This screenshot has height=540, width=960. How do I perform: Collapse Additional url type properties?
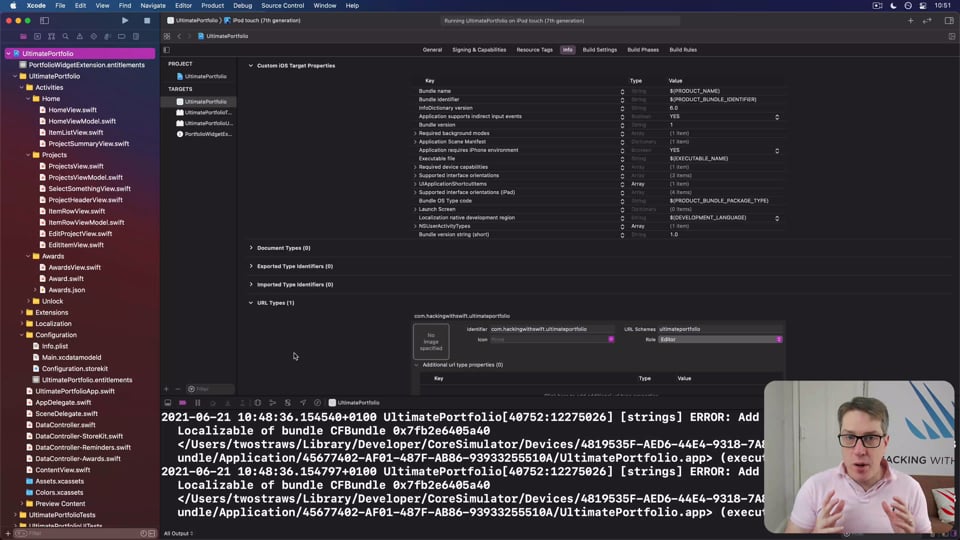(x=417, y=365)
